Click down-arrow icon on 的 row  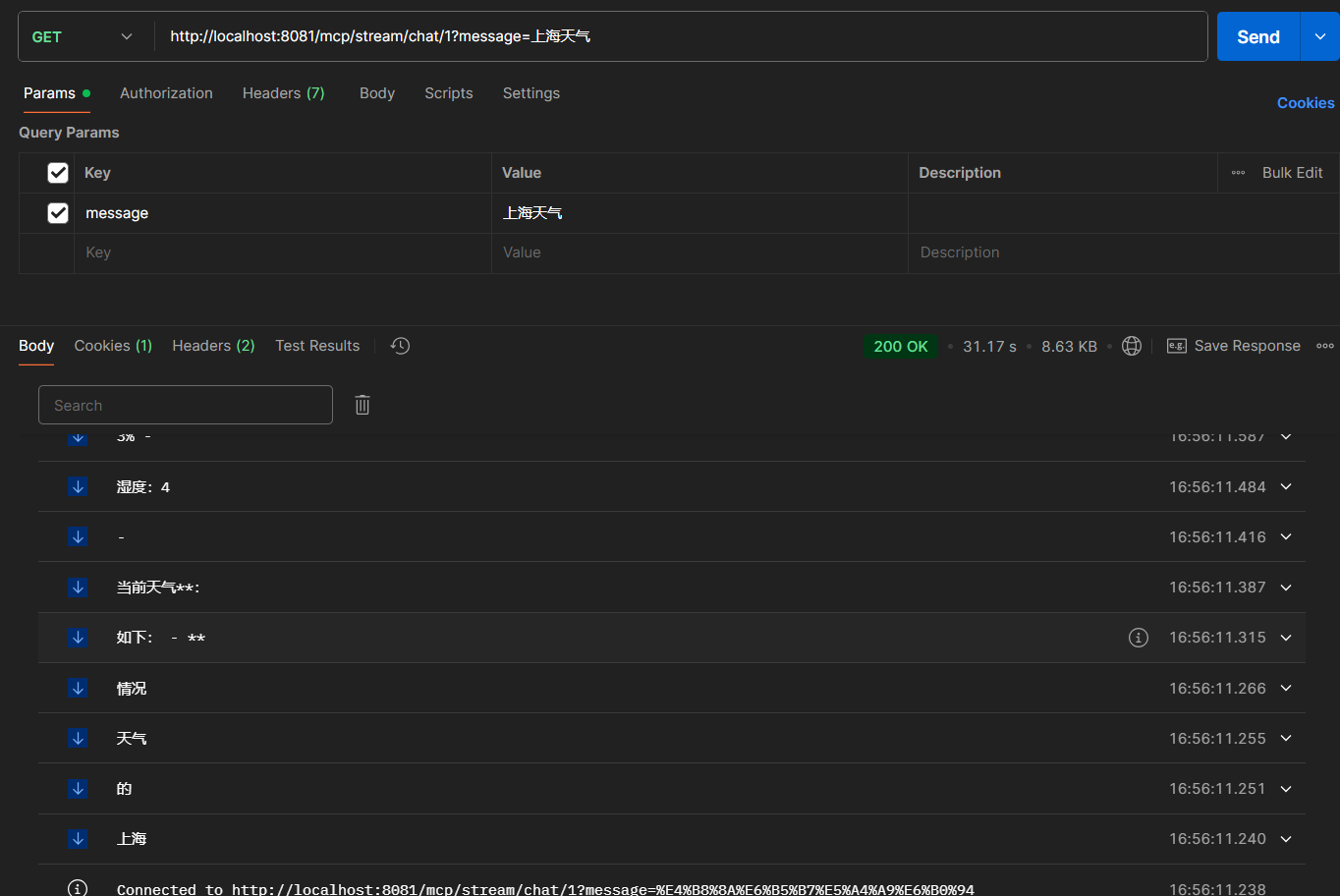(x=79, y=788)
